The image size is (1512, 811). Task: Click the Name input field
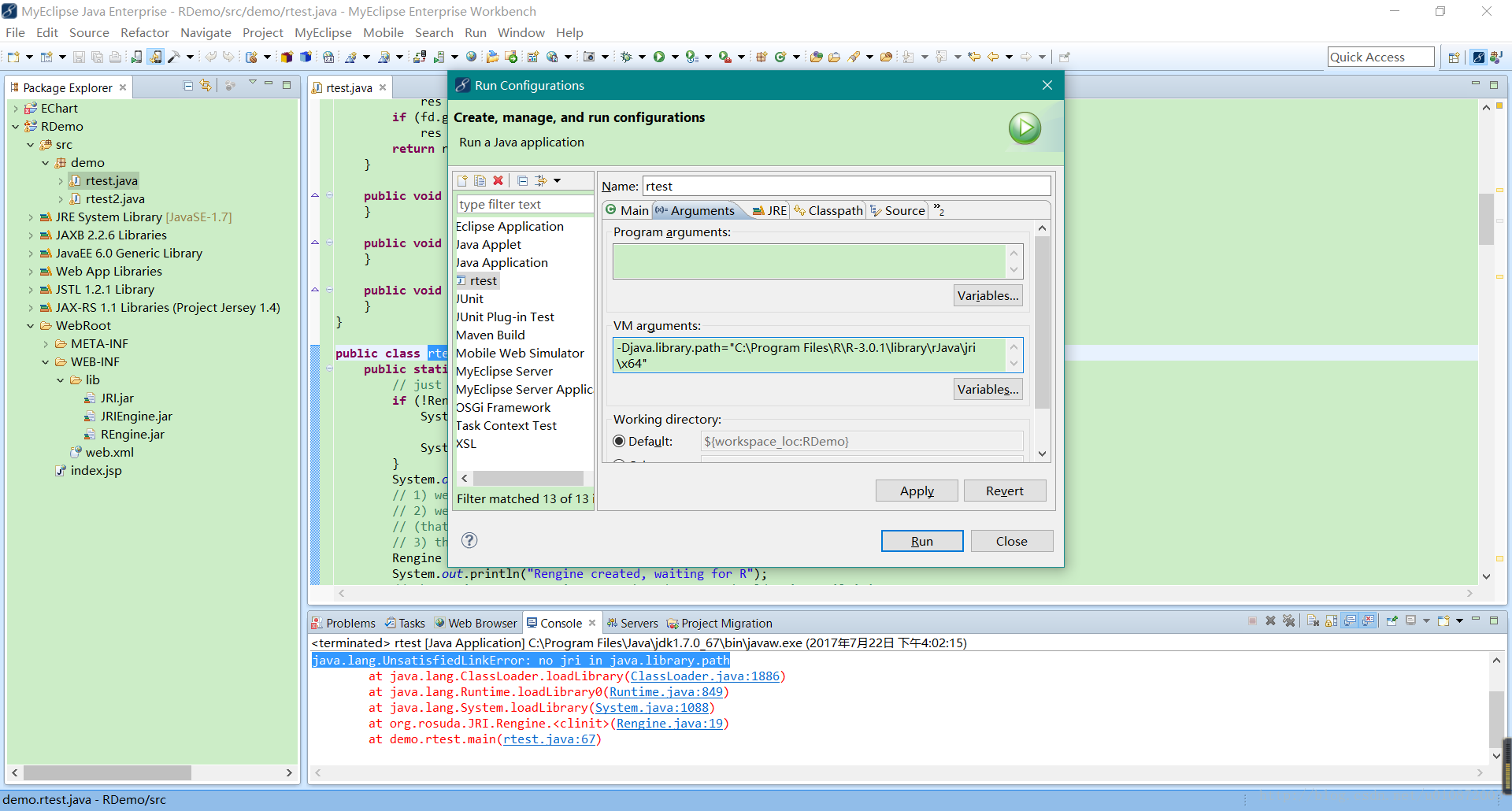click(x=847, y=186)
